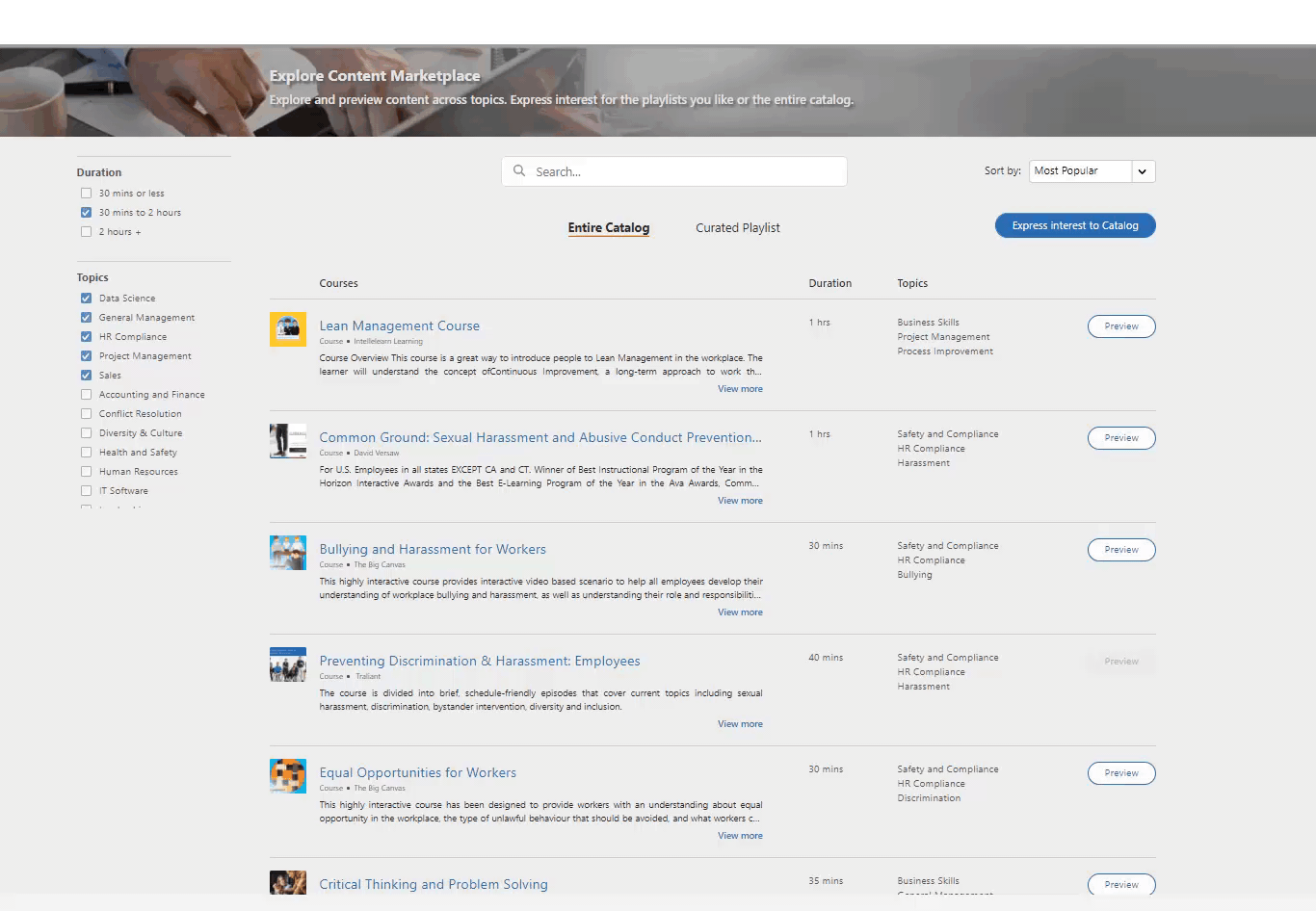
Task: Open Critical Thinking and Problem Solving thumbnail
Action: (x=288, y=882)
